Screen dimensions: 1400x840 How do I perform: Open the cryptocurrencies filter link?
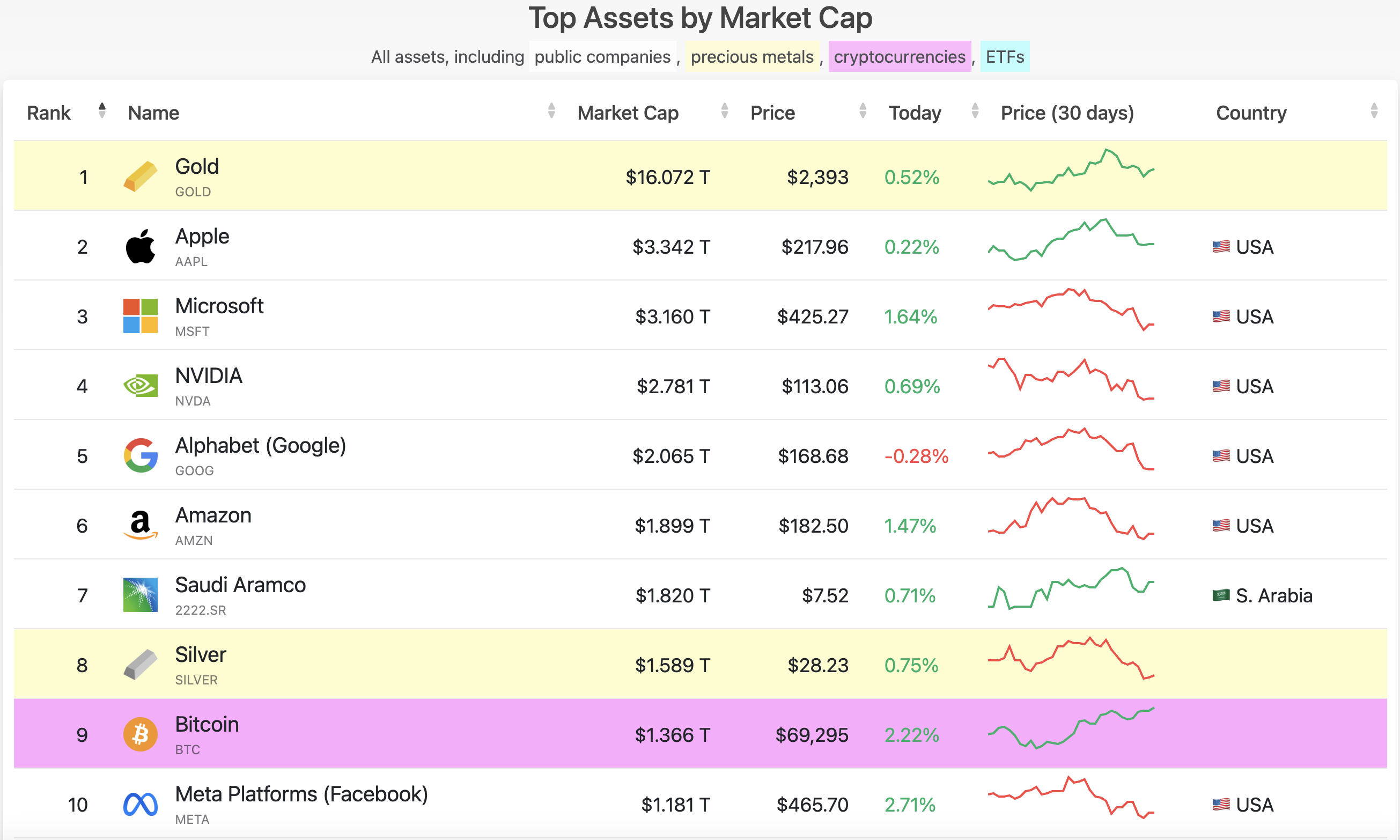pyautogui.click(x=900, y=57)
